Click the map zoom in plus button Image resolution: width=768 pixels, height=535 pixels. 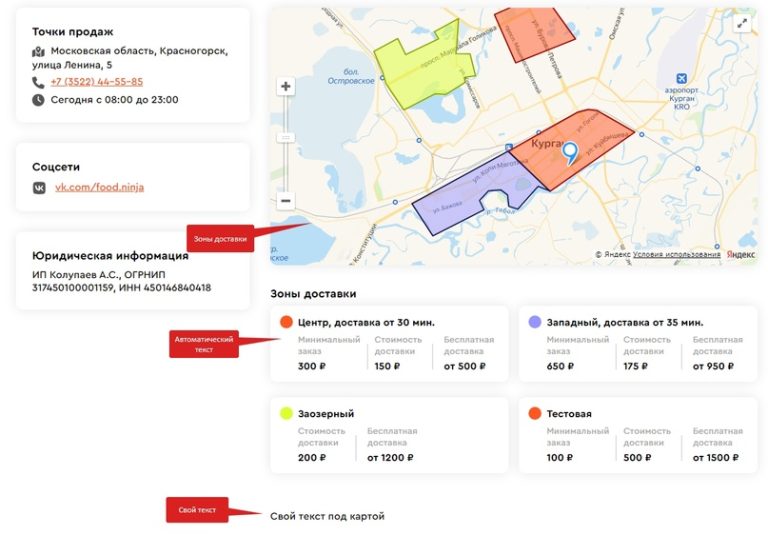[286, 87]
